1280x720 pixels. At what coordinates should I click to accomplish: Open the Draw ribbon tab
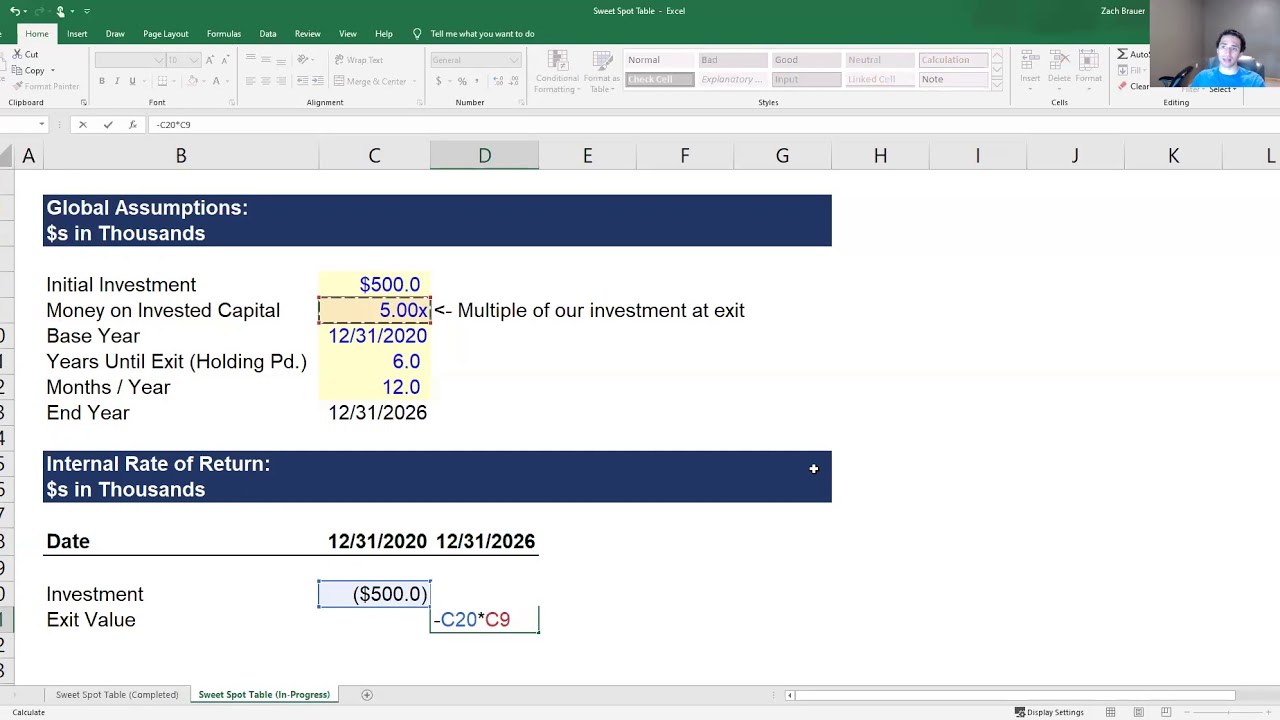click(x=115, y=34)
